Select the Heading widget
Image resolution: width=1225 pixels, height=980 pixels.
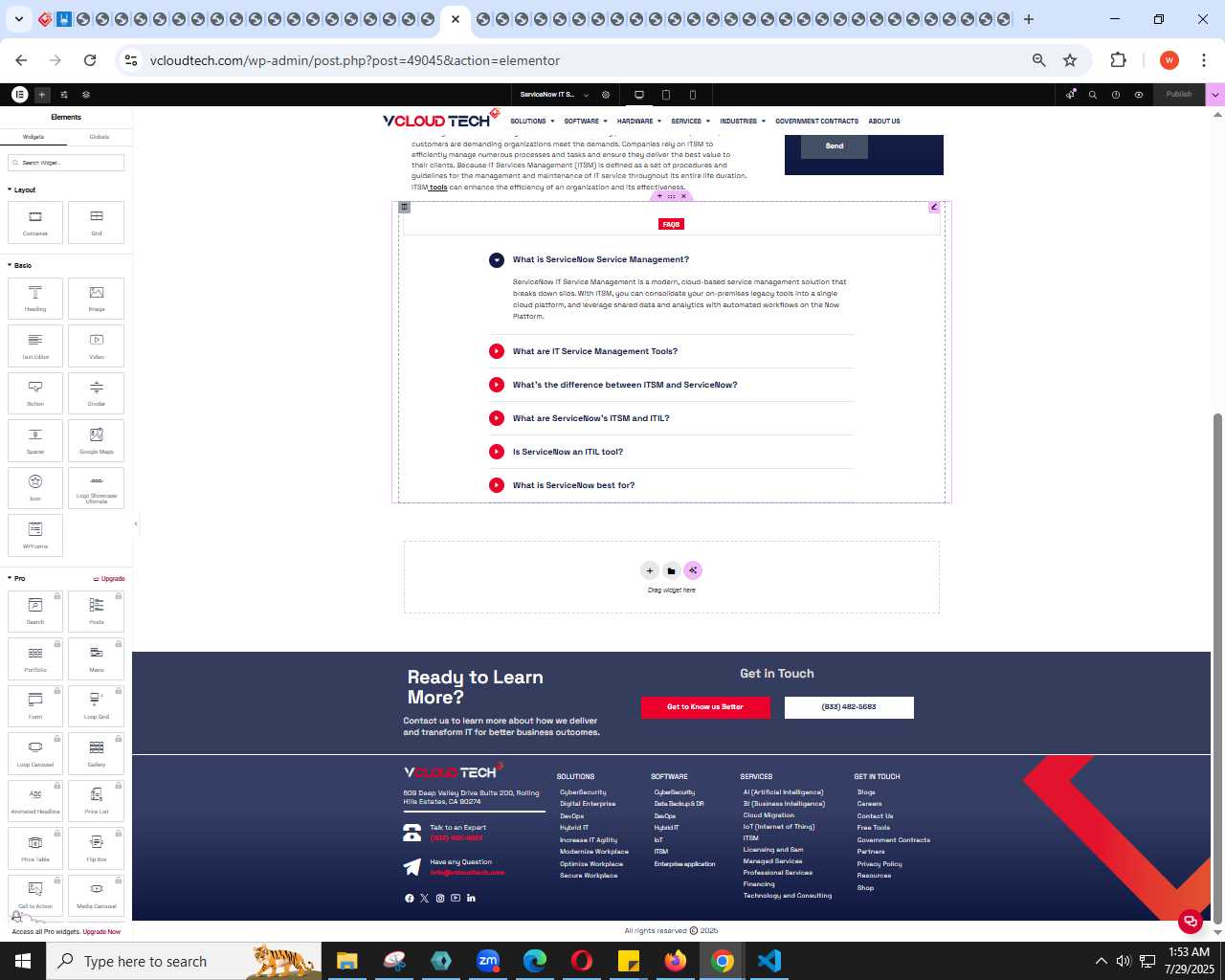pyautogui.click(x=35, y=298)
